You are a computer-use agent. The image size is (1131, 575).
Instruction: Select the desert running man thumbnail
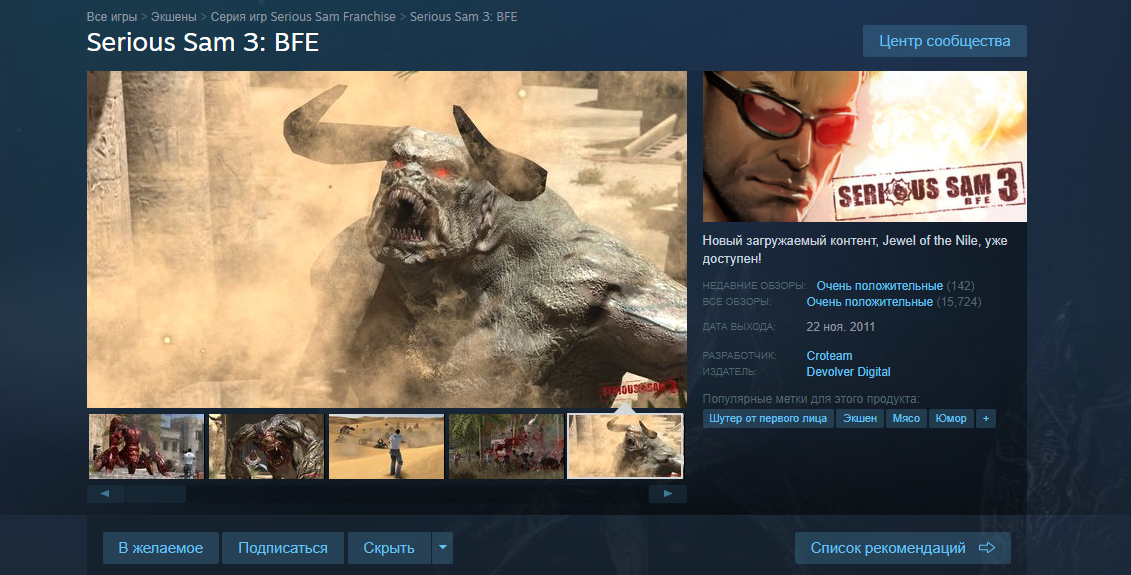[387, 447]
